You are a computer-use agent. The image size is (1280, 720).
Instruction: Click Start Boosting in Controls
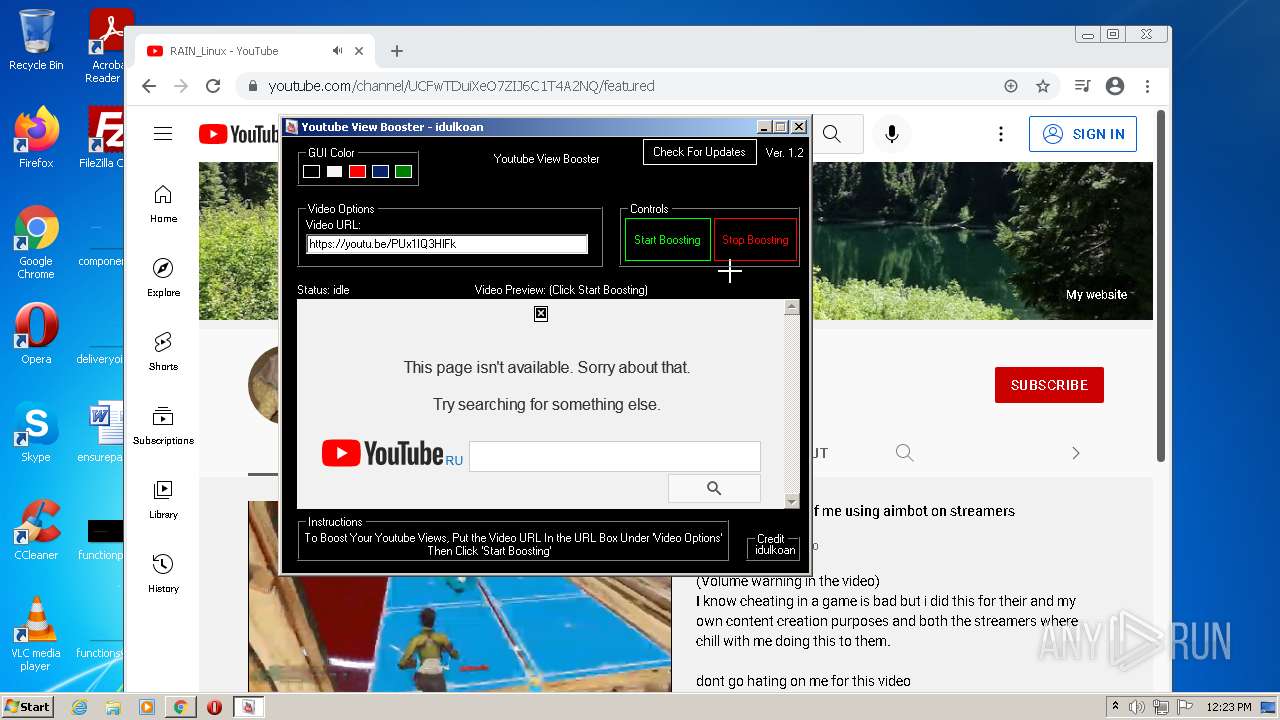coord(667,240)
